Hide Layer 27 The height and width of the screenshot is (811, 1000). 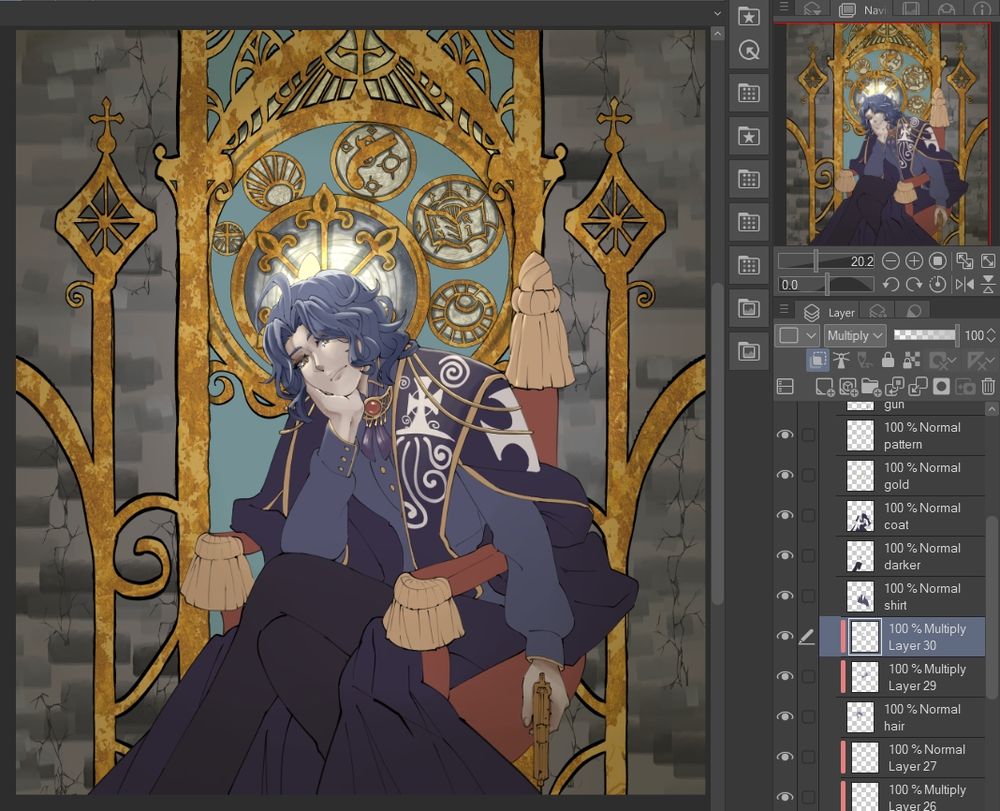[x=785, y=757]
